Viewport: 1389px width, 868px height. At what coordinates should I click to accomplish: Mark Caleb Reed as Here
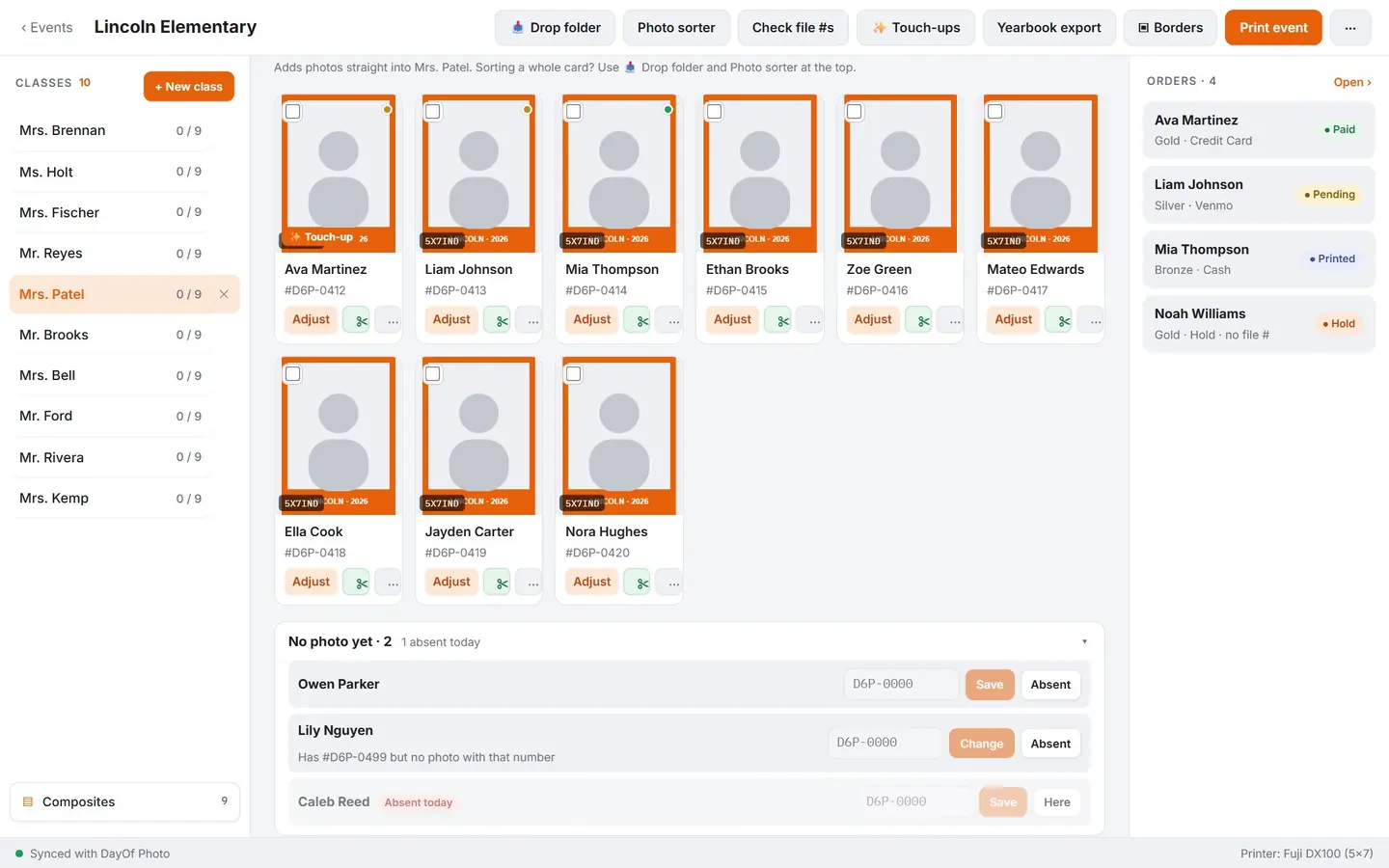click(x=1056, y=802)
